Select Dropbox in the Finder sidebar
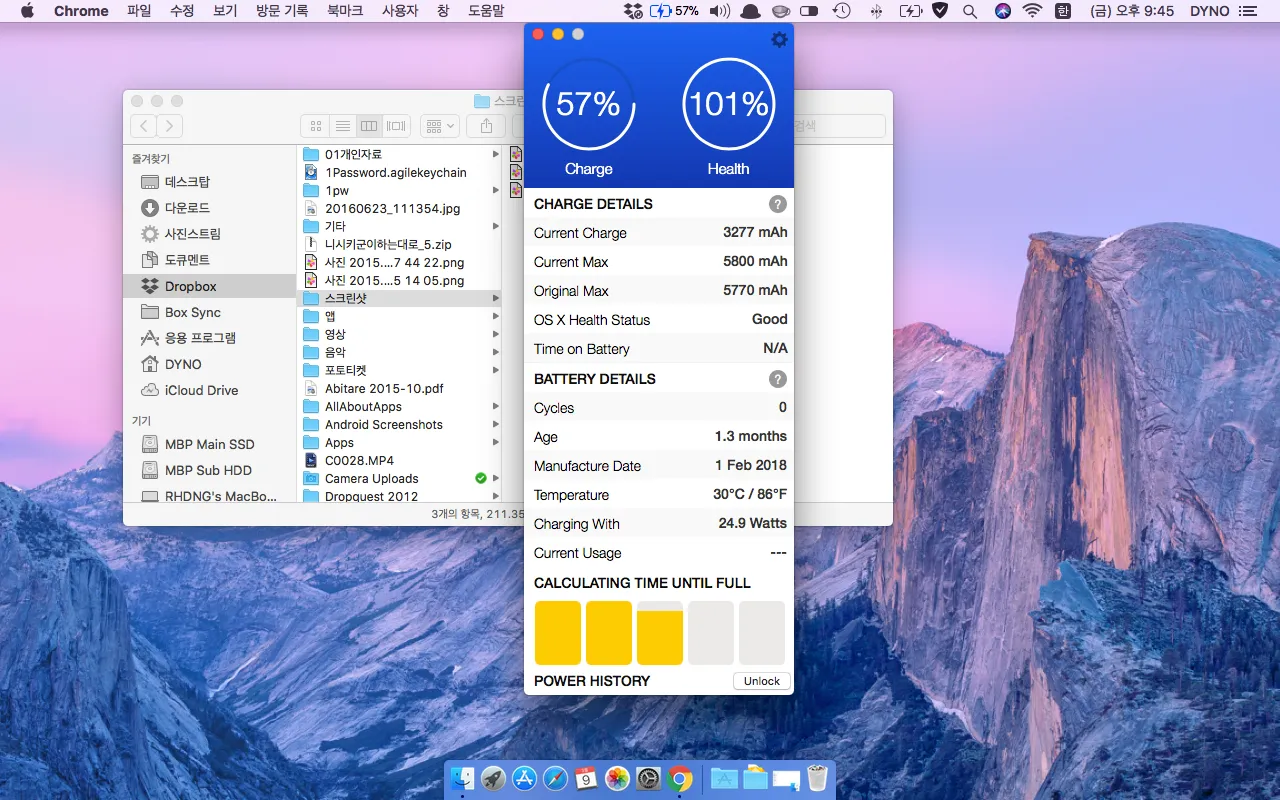 (x=190, y=286)
